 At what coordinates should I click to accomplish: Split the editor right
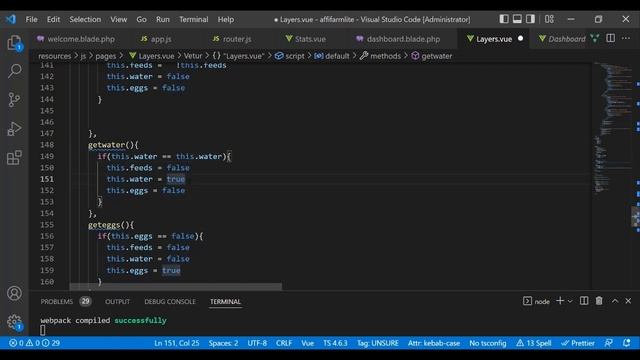(611, 38)
